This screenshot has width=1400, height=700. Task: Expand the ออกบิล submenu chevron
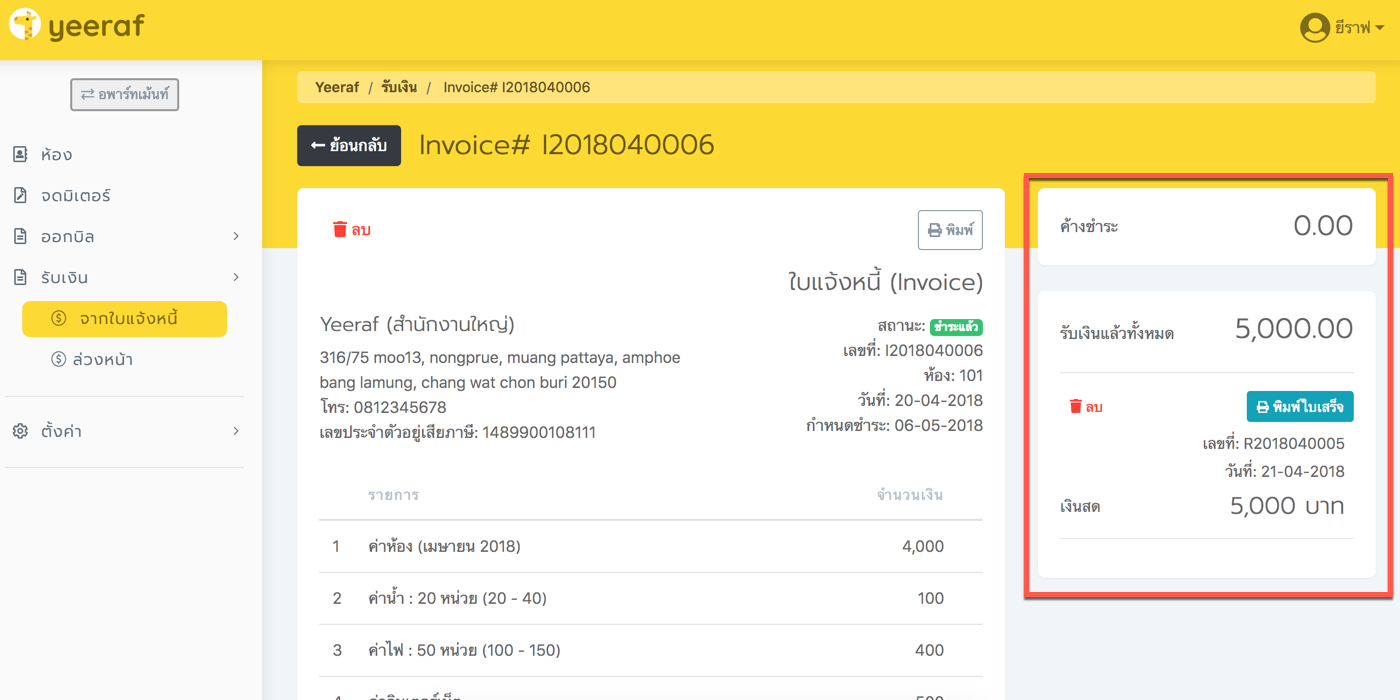click(236, 236)
